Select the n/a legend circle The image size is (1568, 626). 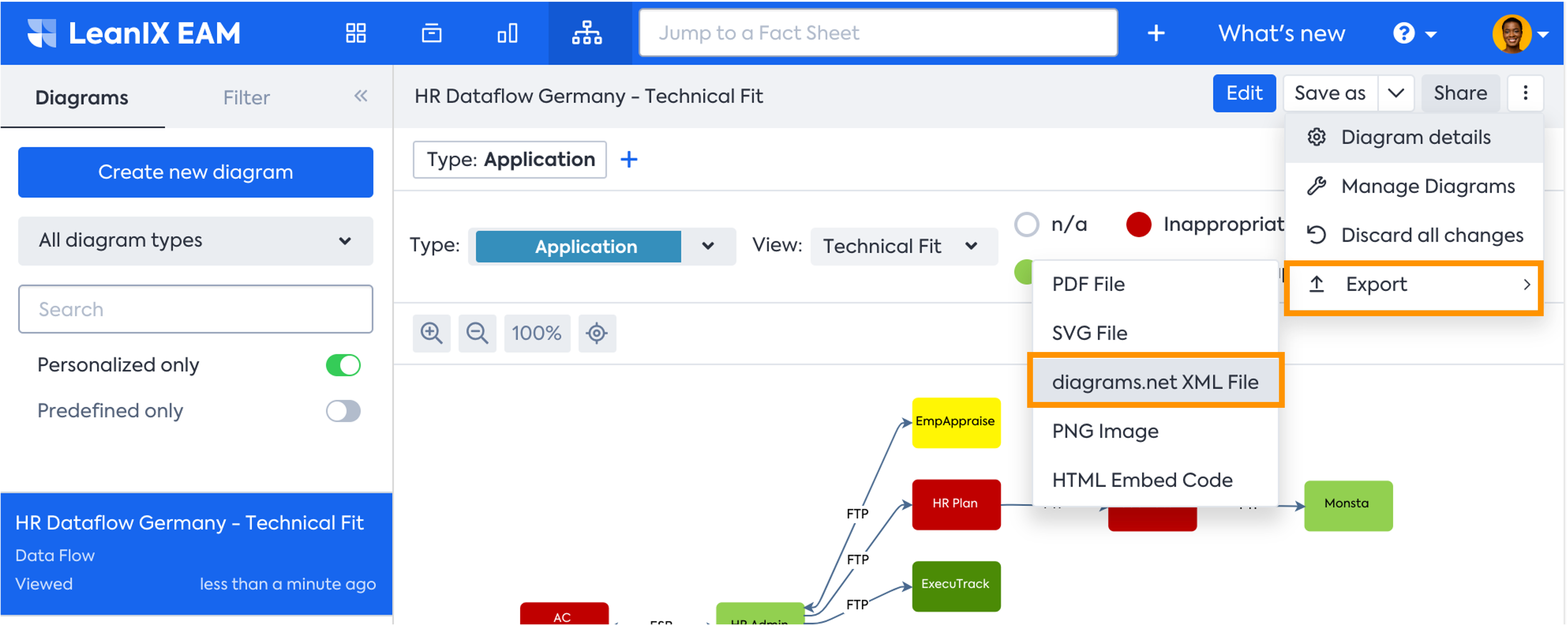point(1027,224)
